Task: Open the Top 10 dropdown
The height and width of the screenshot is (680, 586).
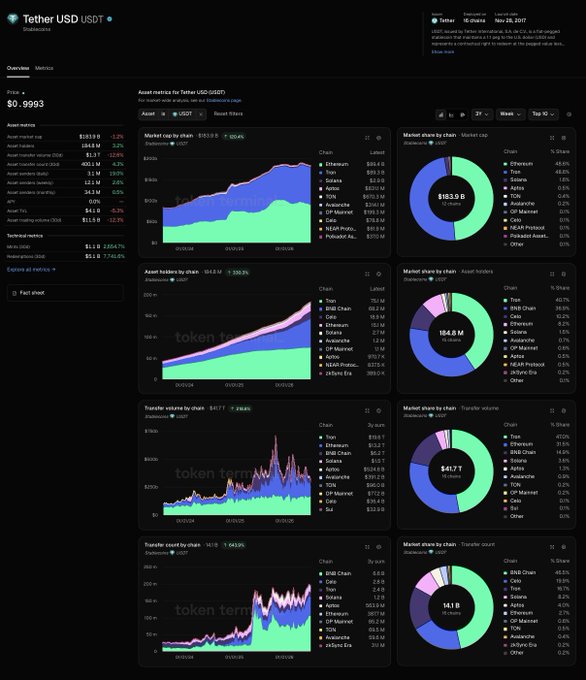Action: point(543,114)
